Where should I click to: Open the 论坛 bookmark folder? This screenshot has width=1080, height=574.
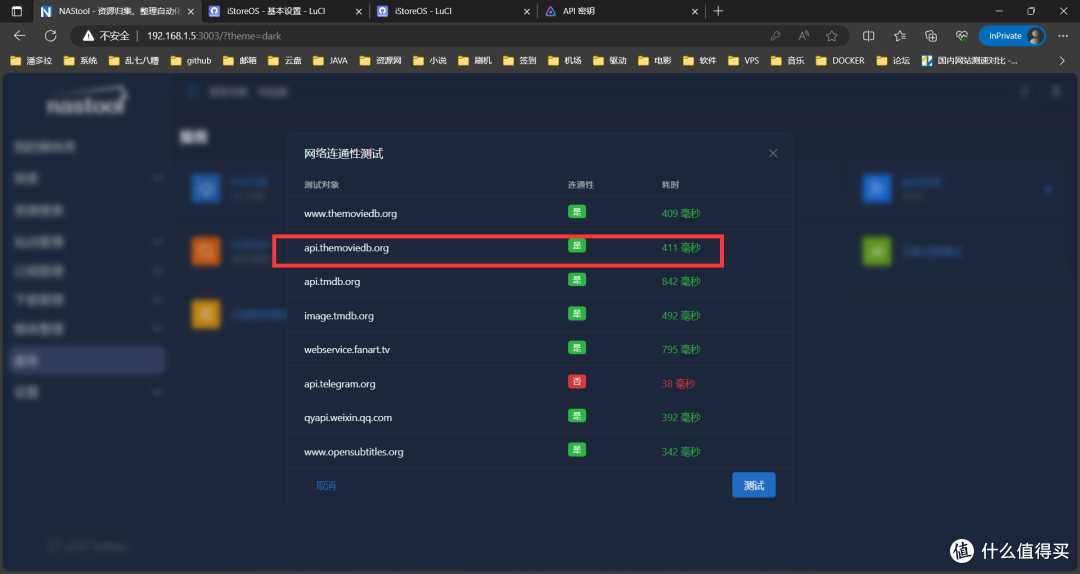coord(893,61)
